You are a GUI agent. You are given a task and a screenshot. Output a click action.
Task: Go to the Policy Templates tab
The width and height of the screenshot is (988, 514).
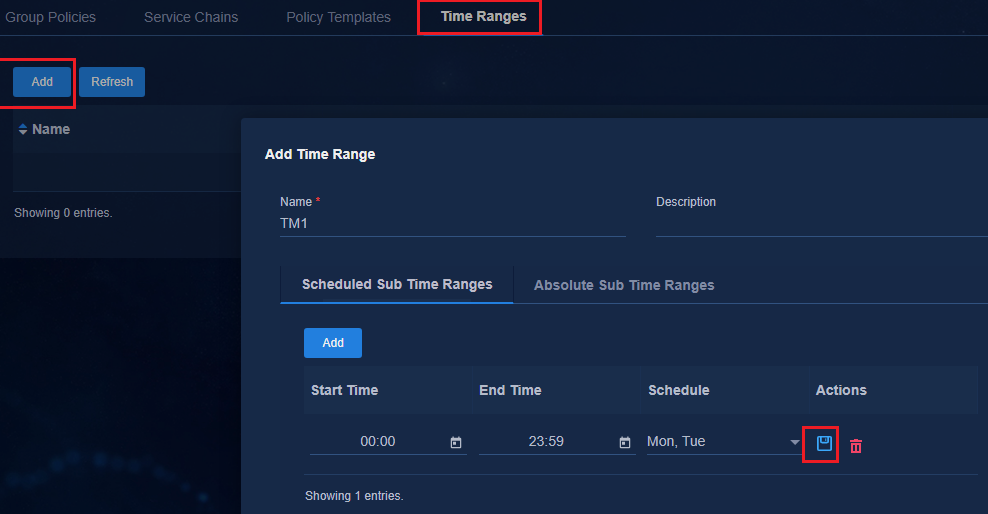tap(338, 17)
